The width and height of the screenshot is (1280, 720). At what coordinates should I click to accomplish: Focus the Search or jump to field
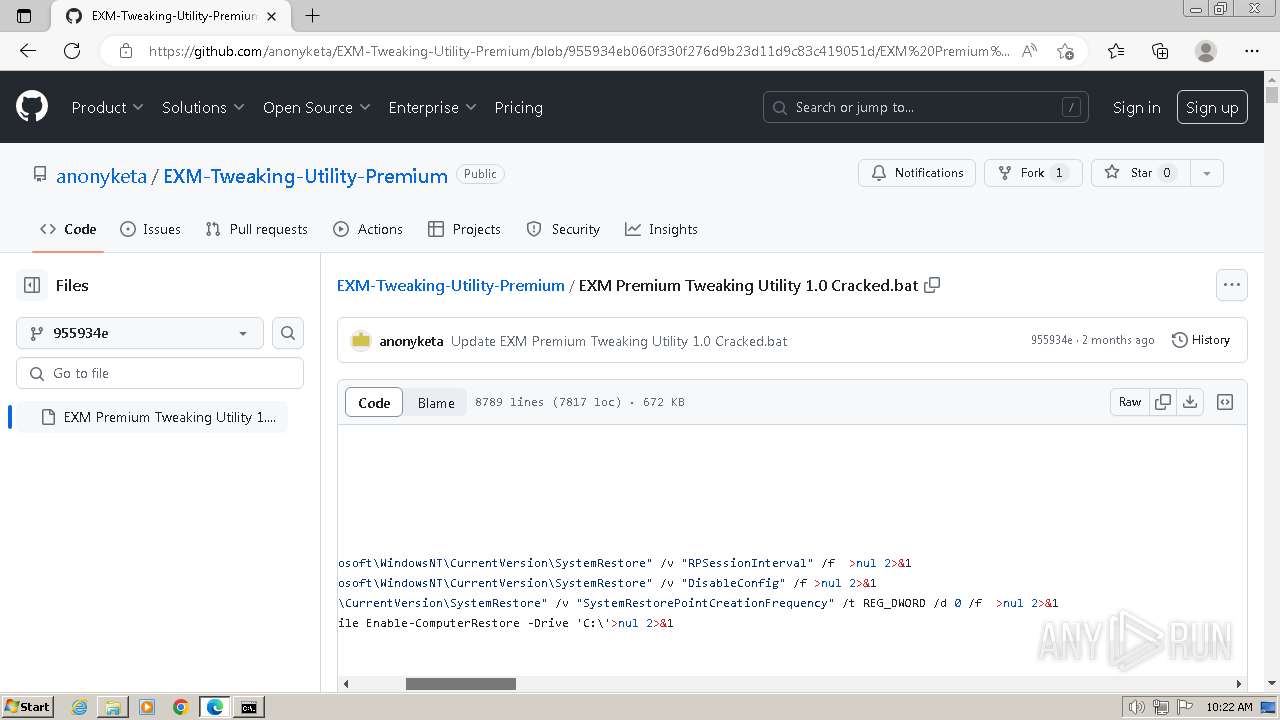926,107
